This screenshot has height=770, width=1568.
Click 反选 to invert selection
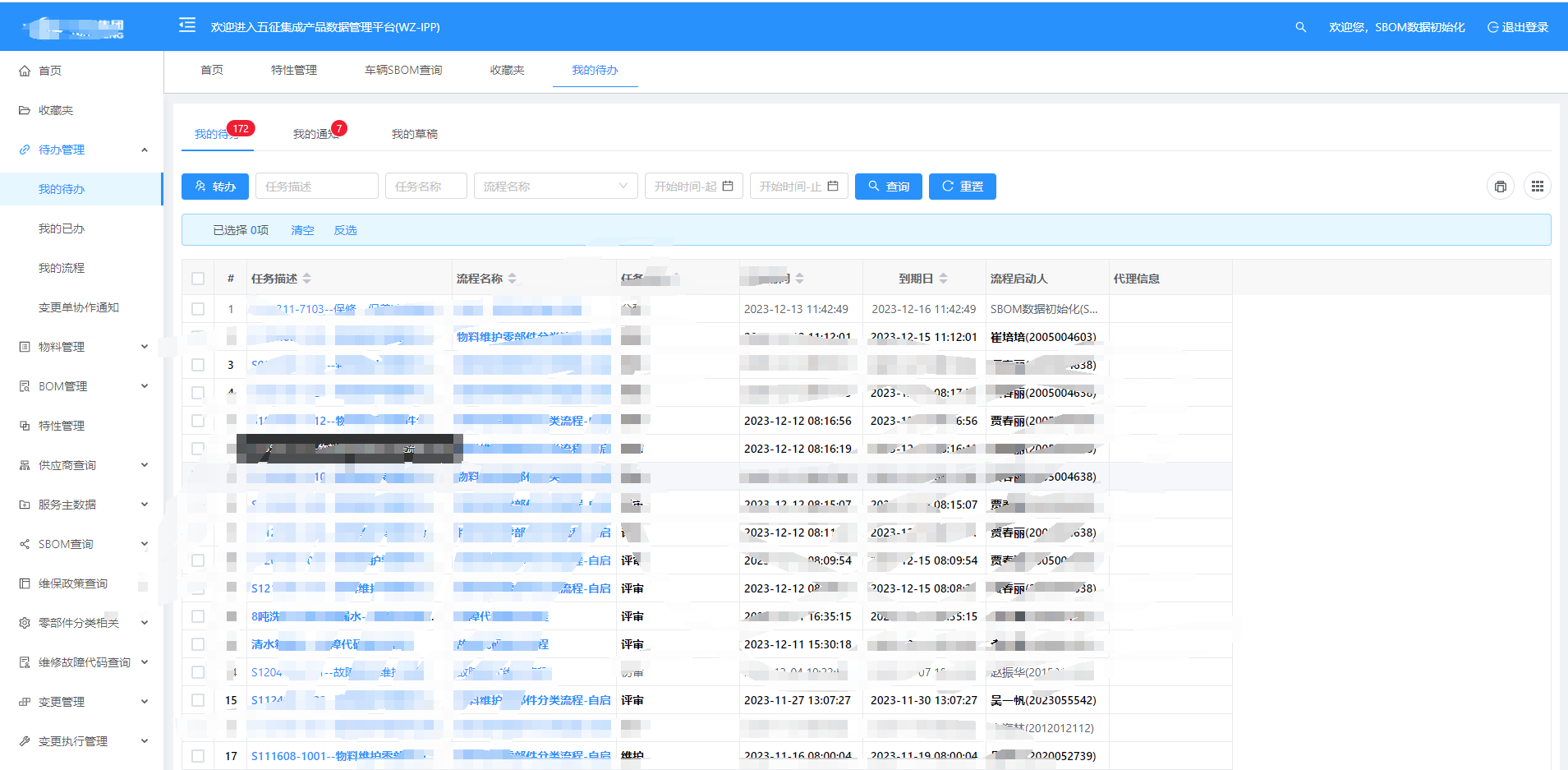[x=345, y=230]
